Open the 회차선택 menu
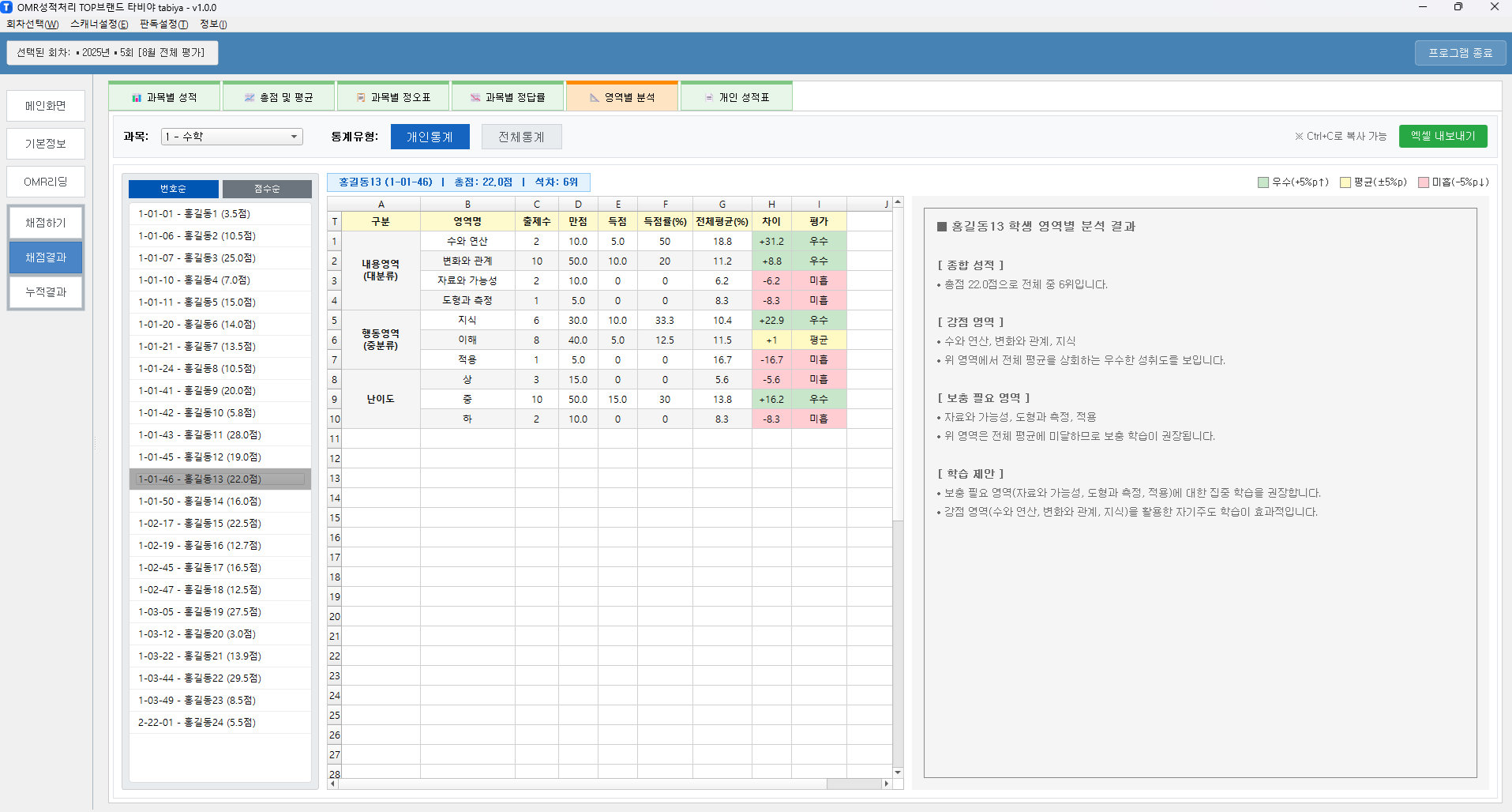The width and height of the screenshot is (1512, 812). 32,24
